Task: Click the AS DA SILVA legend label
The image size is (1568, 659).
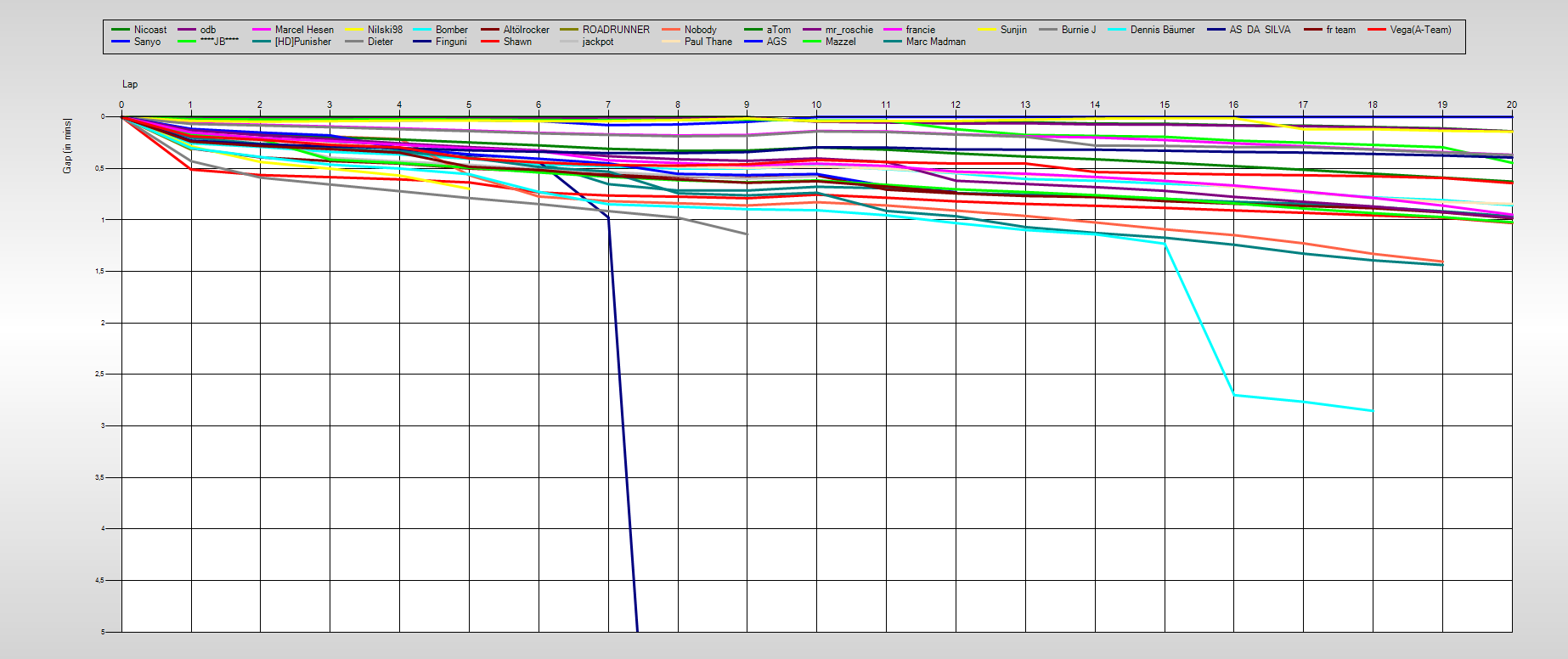Action: (1260, 30)
